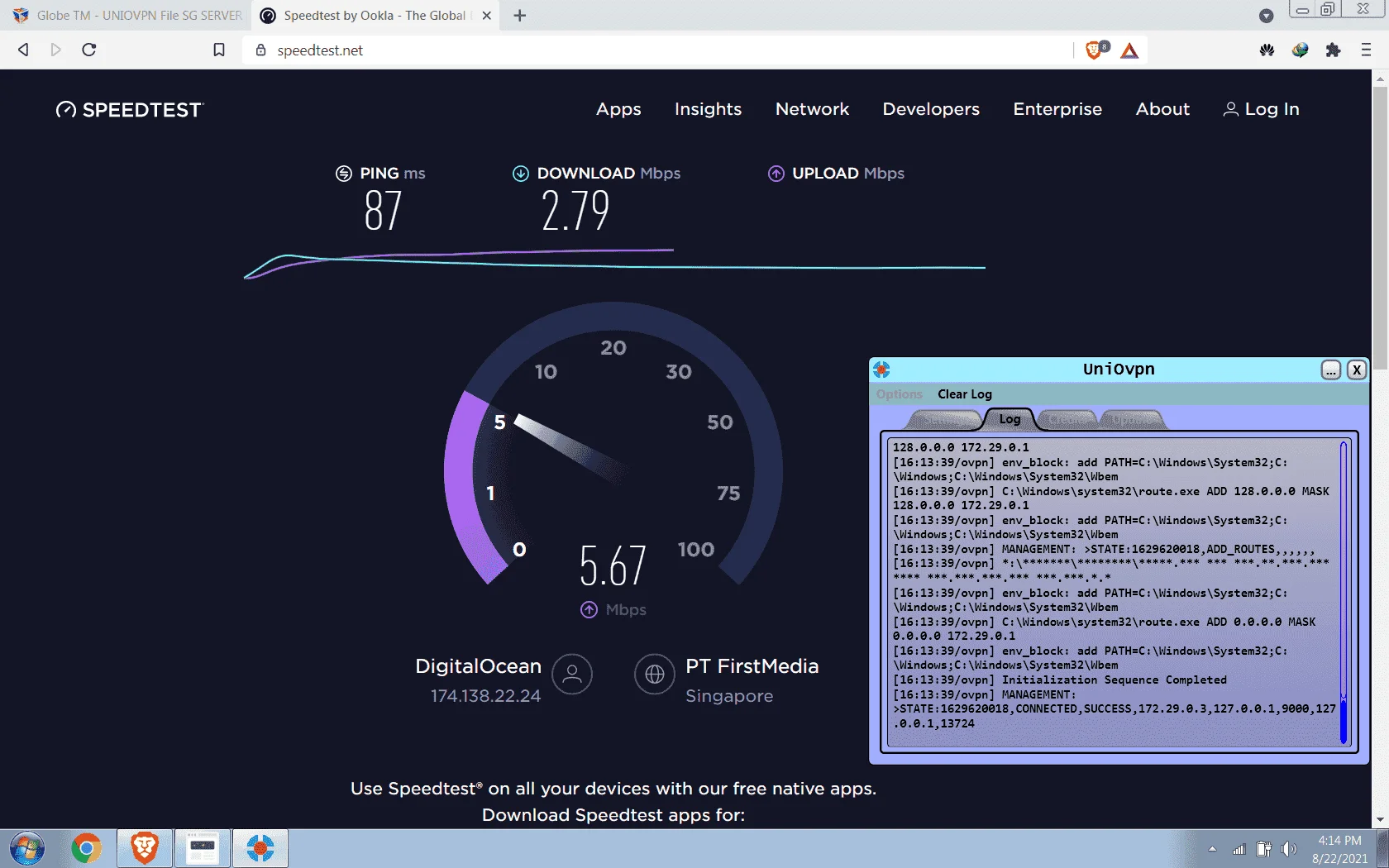Click the PT FirstMedia server name
This screenshot has height=868, width=1389.
[x=752, y=666]
